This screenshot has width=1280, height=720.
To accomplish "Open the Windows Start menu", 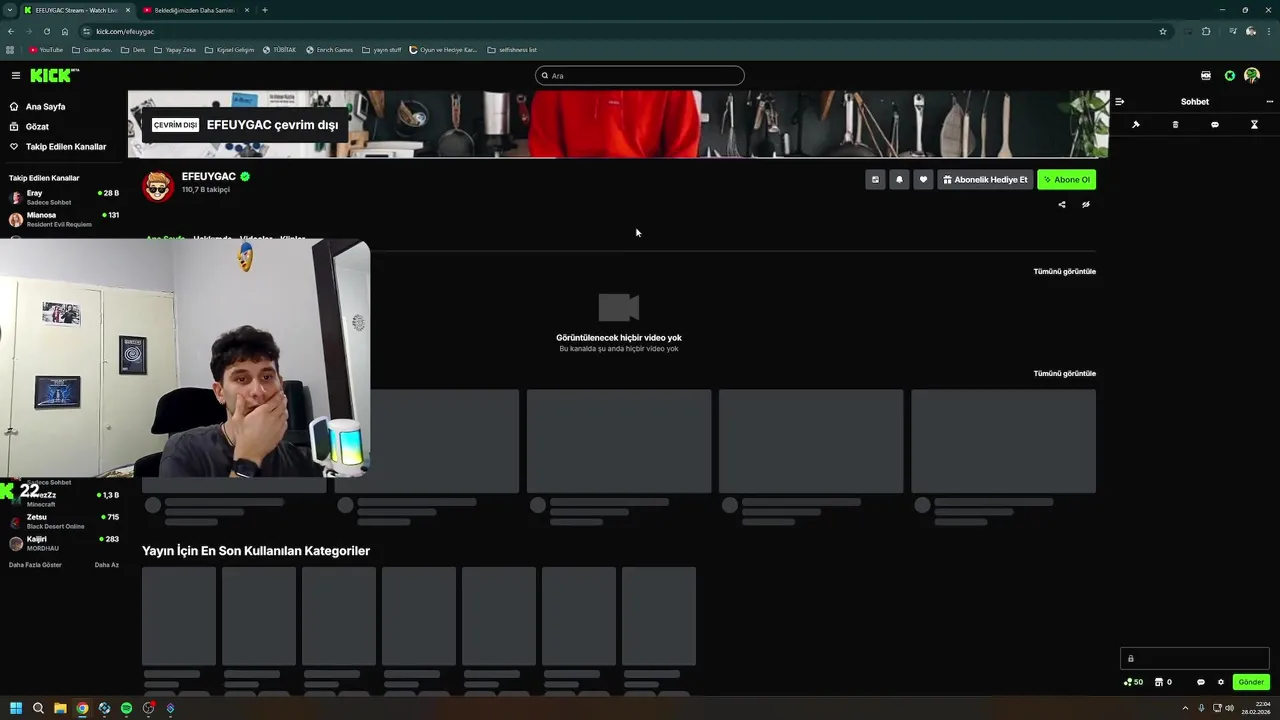I will click(x=15, y=708).
